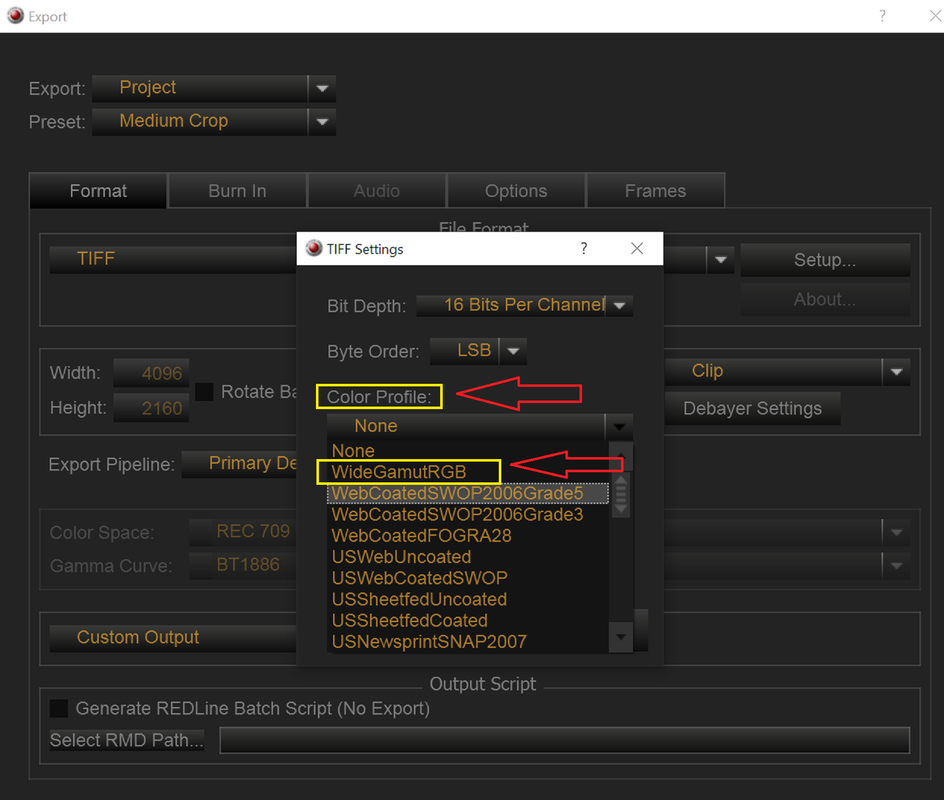Collapse the Color Profile dropdown showing None
Image resolution: width=944 pixels, height=800 pixels.
(480, 426)
